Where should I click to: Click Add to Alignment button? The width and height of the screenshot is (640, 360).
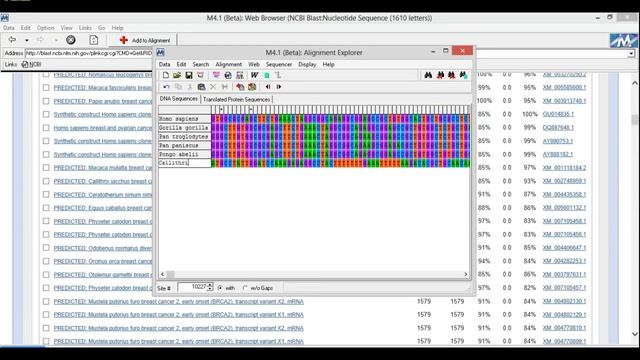(144, 40)
